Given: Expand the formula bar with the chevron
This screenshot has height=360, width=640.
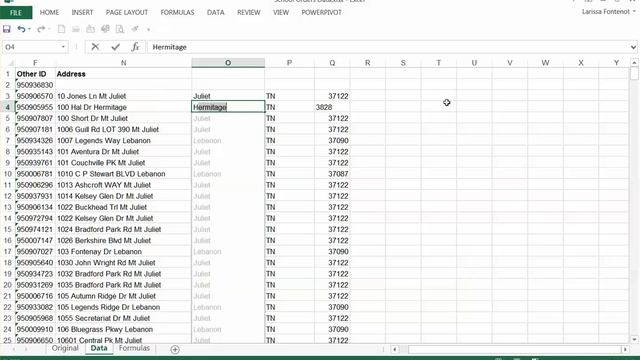Looking at the screenshot, I should (633, 47).
